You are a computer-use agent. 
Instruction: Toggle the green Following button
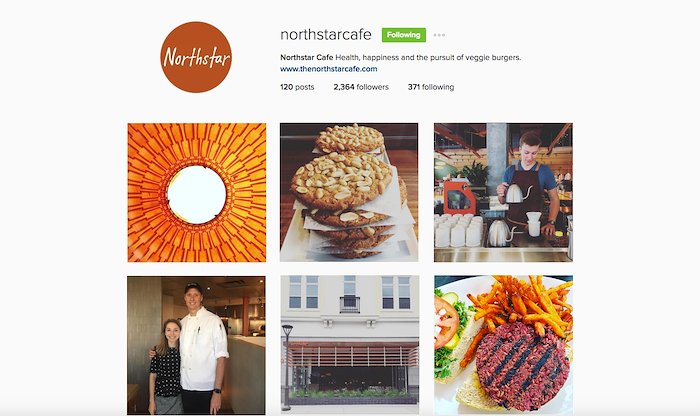pyautogui.click(x=404, y=35)
